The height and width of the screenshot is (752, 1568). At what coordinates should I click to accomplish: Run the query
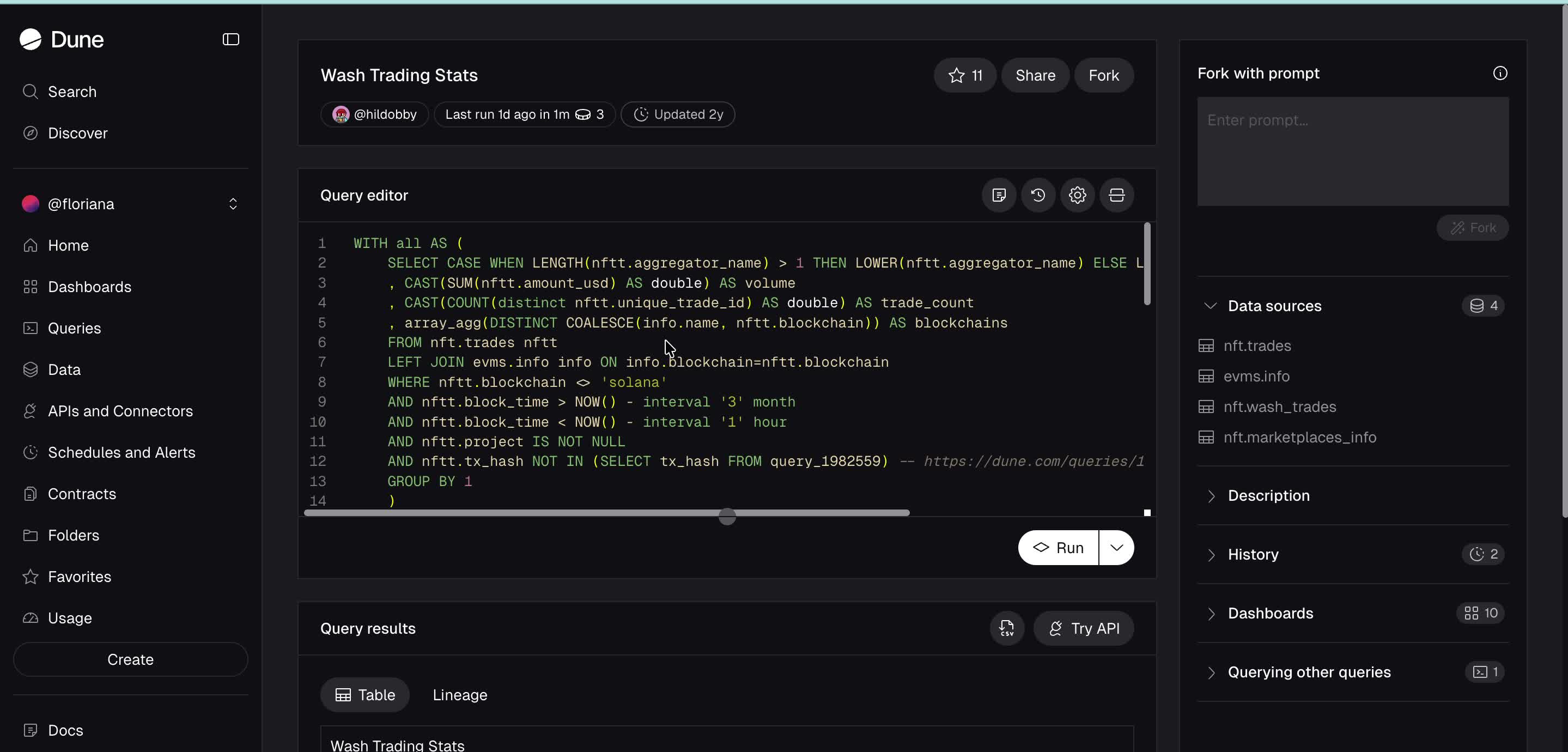1058,548
